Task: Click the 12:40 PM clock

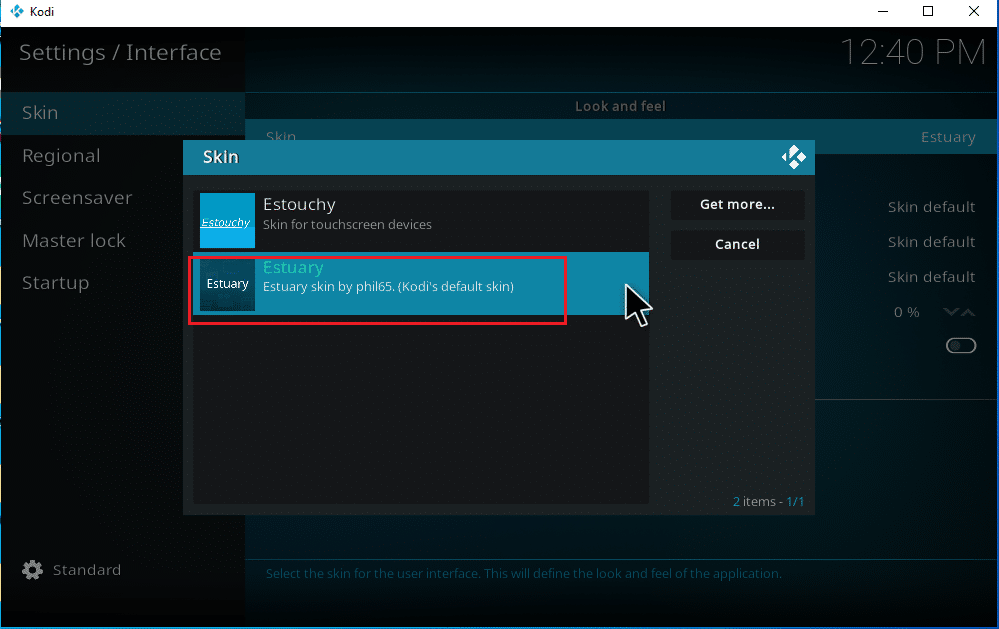Action: point(913,52)
